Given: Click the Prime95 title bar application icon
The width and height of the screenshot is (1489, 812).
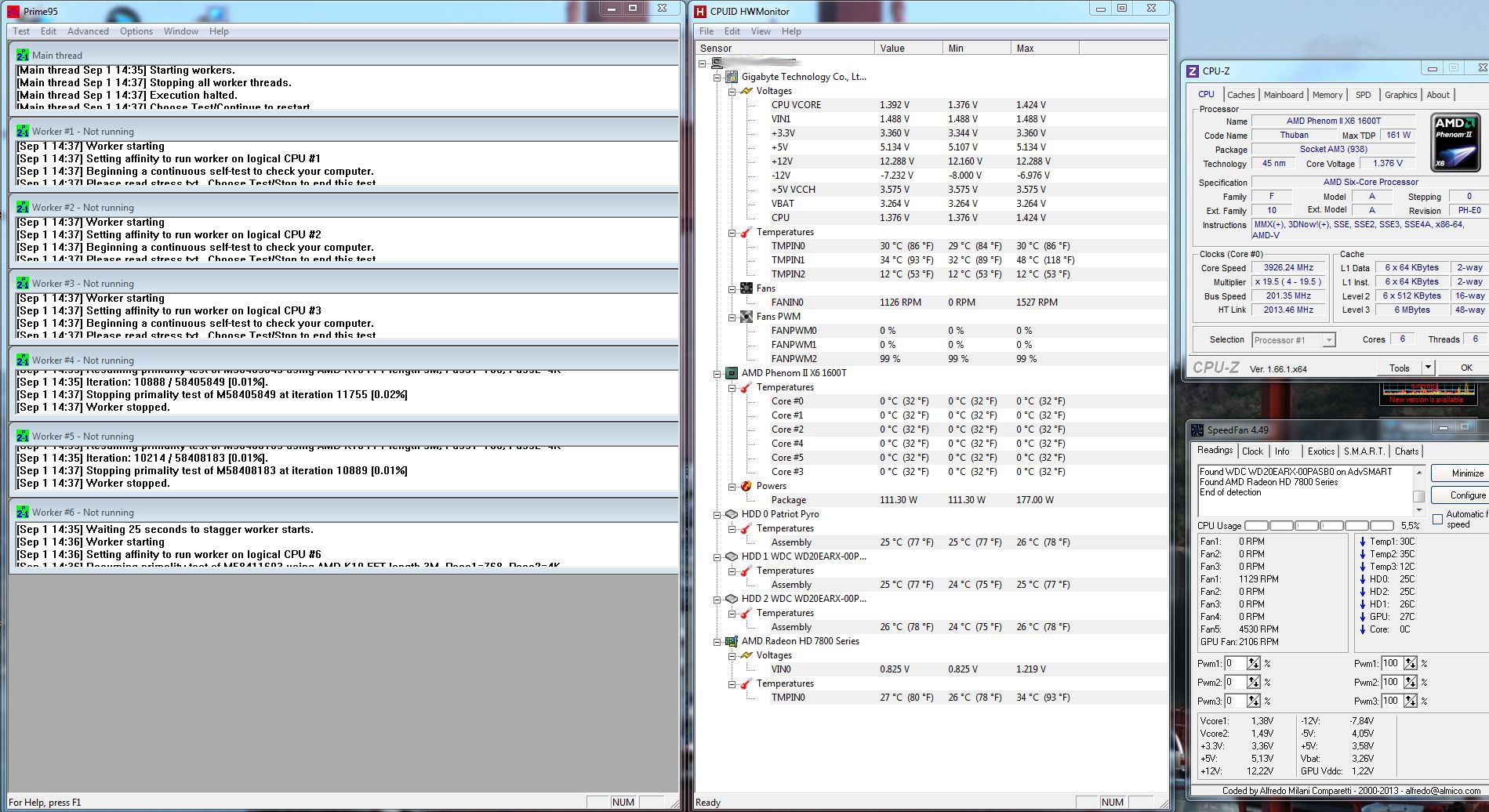Looking at the screenshot, I should point(13,11).
